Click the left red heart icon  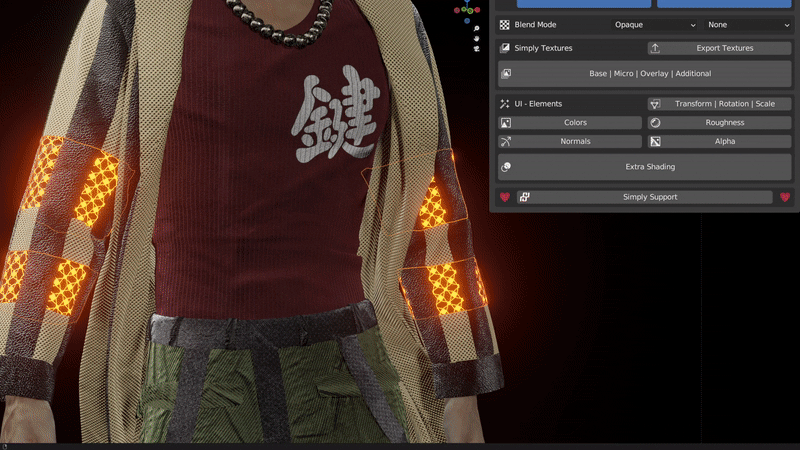point(505,197)
